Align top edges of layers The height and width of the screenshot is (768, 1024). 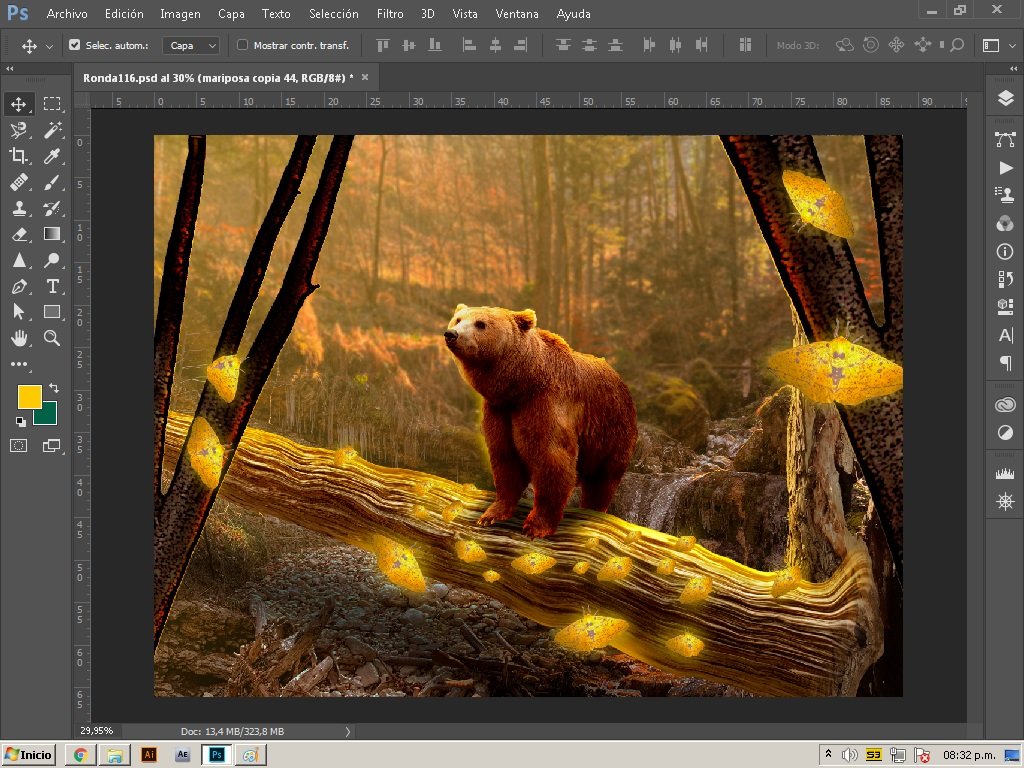coord(383,45)
